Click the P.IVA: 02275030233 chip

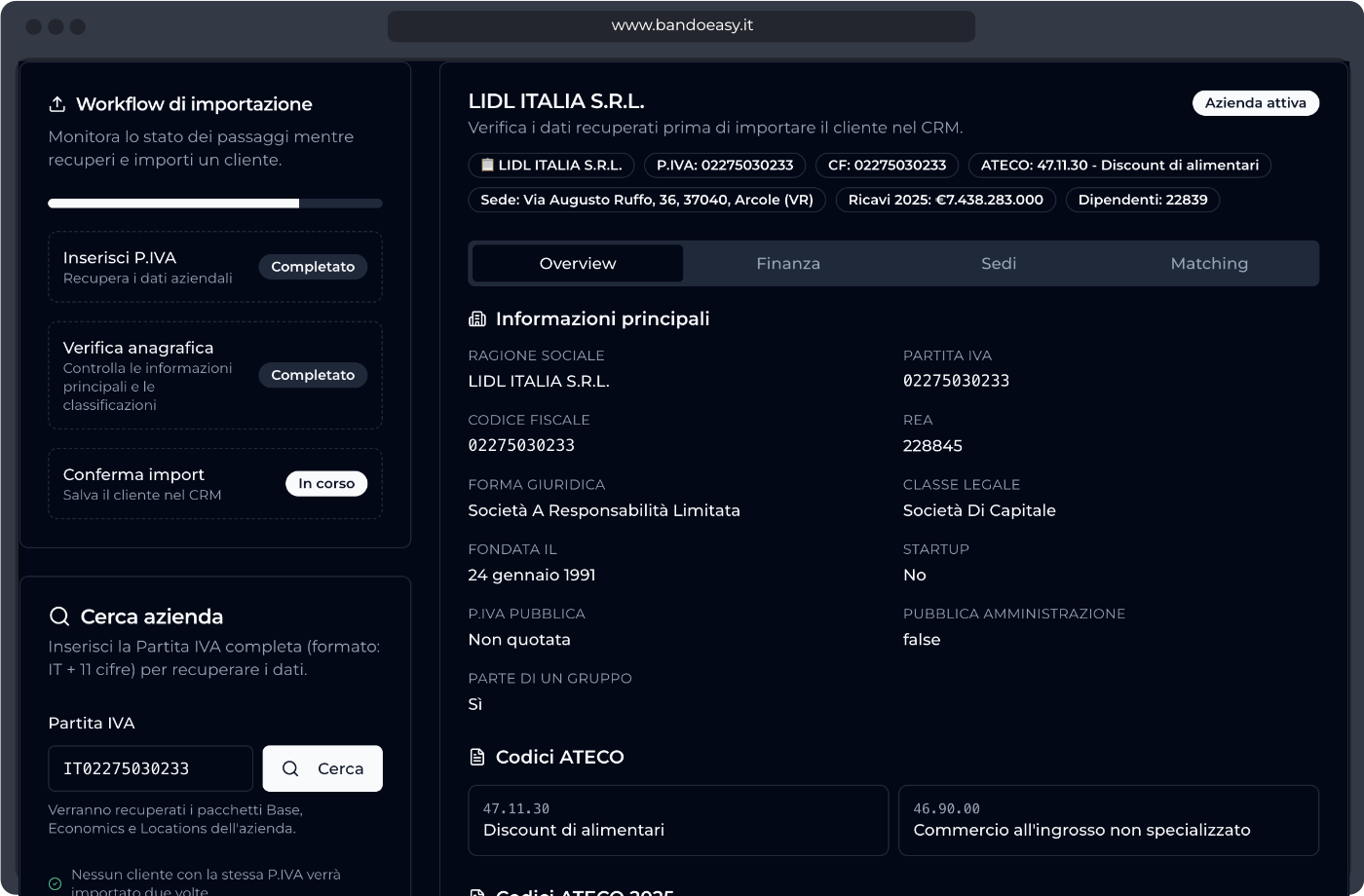coord(725,166)
